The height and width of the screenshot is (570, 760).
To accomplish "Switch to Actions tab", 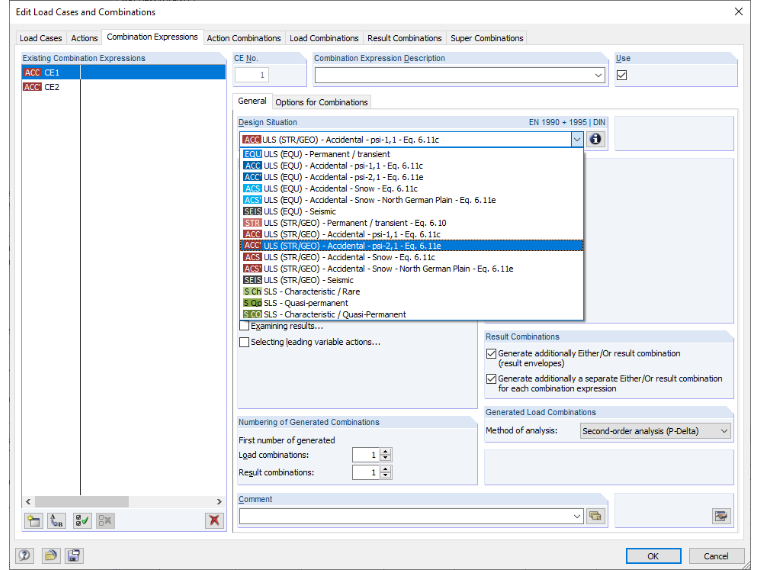I will pos(84,38).
